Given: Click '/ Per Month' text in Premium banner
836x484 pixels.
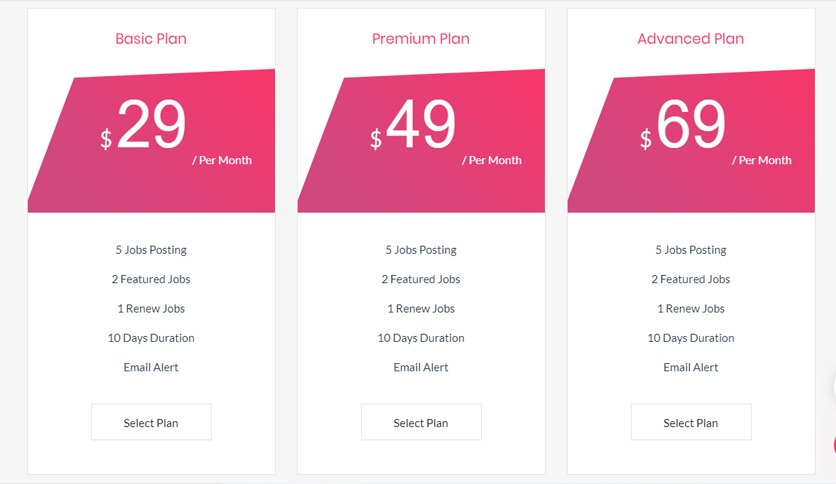Looking at the screenshot, I should (x=492, y=160).
